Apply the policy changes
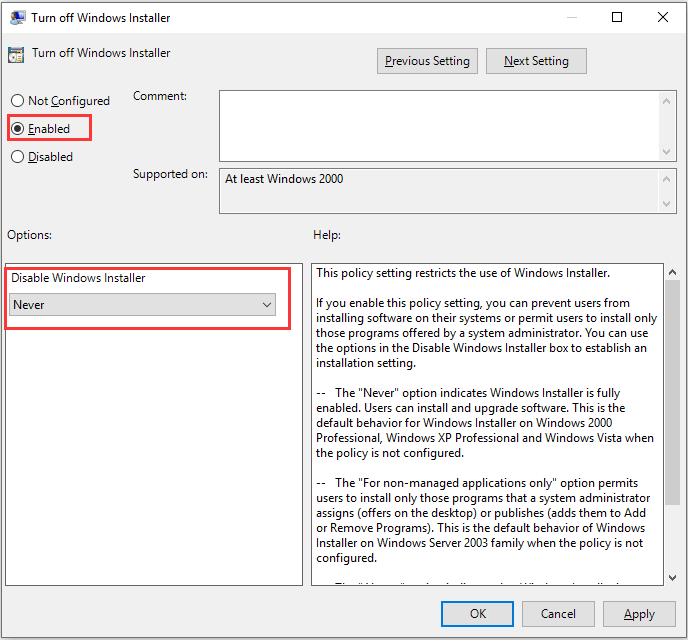Screen dimensions: 688x640 coord(639,614)
